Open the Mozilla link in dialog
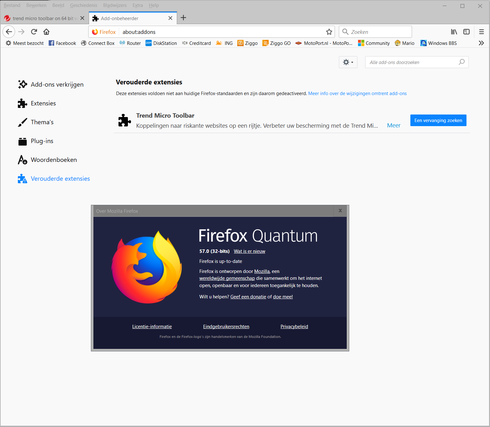The width and height of the screenshot is (490, 427). [x=262, y=271]
